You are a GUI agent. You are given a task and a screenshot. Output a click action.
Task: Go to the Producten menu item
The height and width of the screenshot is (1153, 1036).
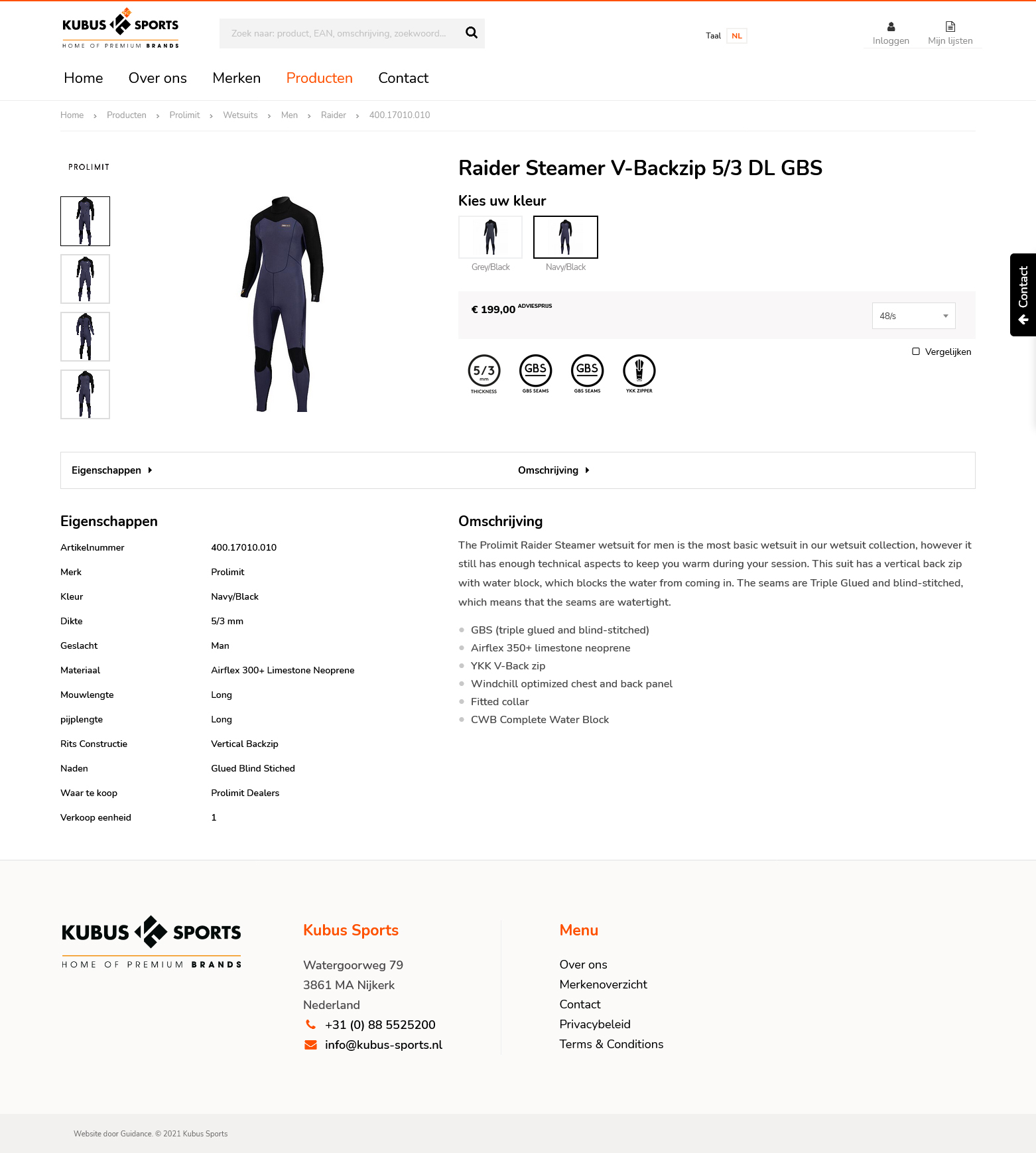coord(319,78)
